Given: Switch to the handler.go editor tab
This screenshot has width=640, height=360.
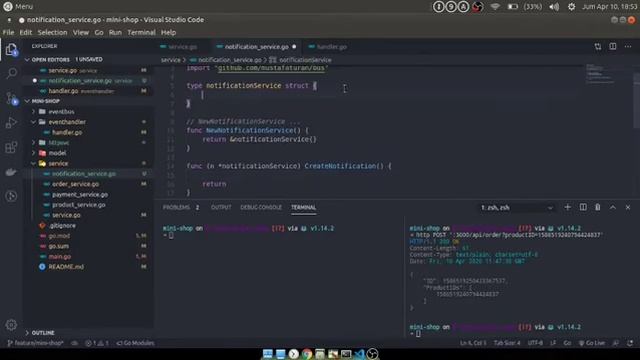Looking at the screenshot, I should point(331,47).
